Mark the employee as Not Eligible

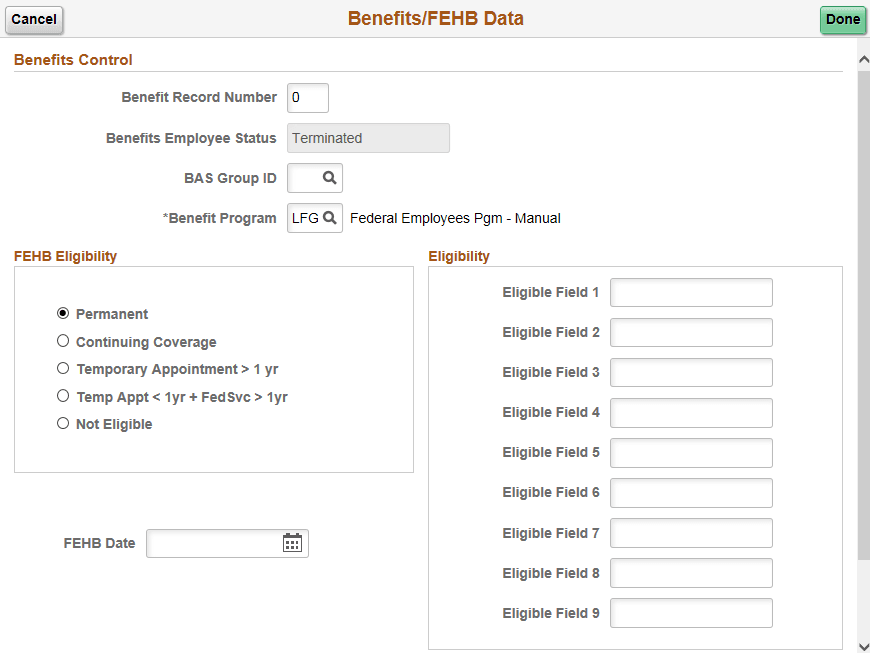63,423
